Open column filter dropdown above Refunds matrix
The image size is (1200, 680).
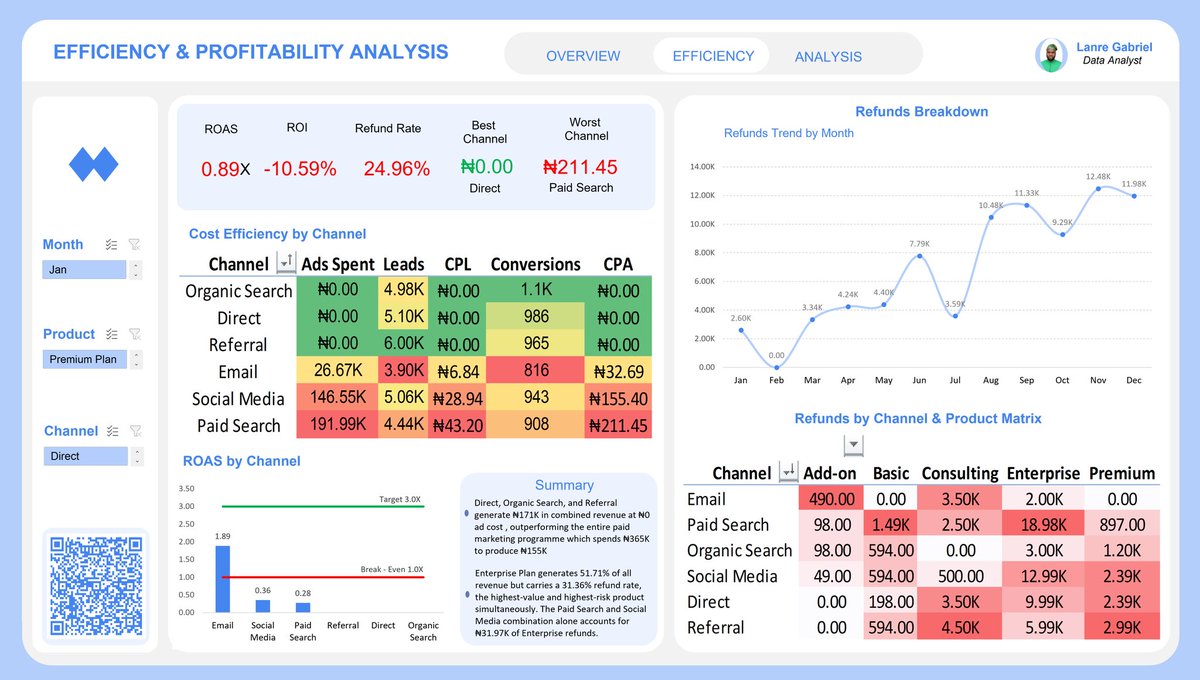click(x=853, y=445)
